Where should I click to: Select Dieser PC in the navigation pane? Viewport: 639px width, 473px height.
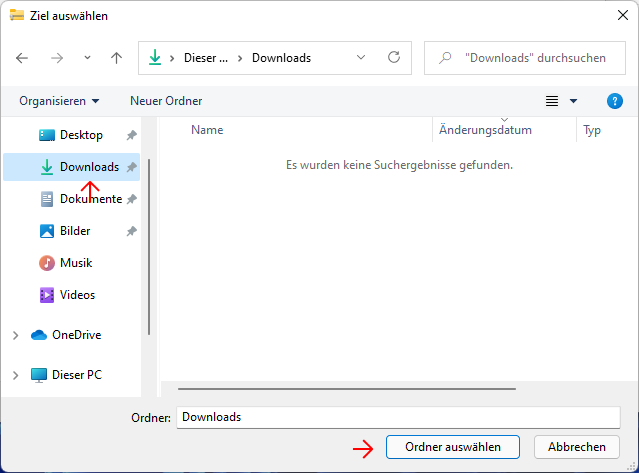pos(77,375)
